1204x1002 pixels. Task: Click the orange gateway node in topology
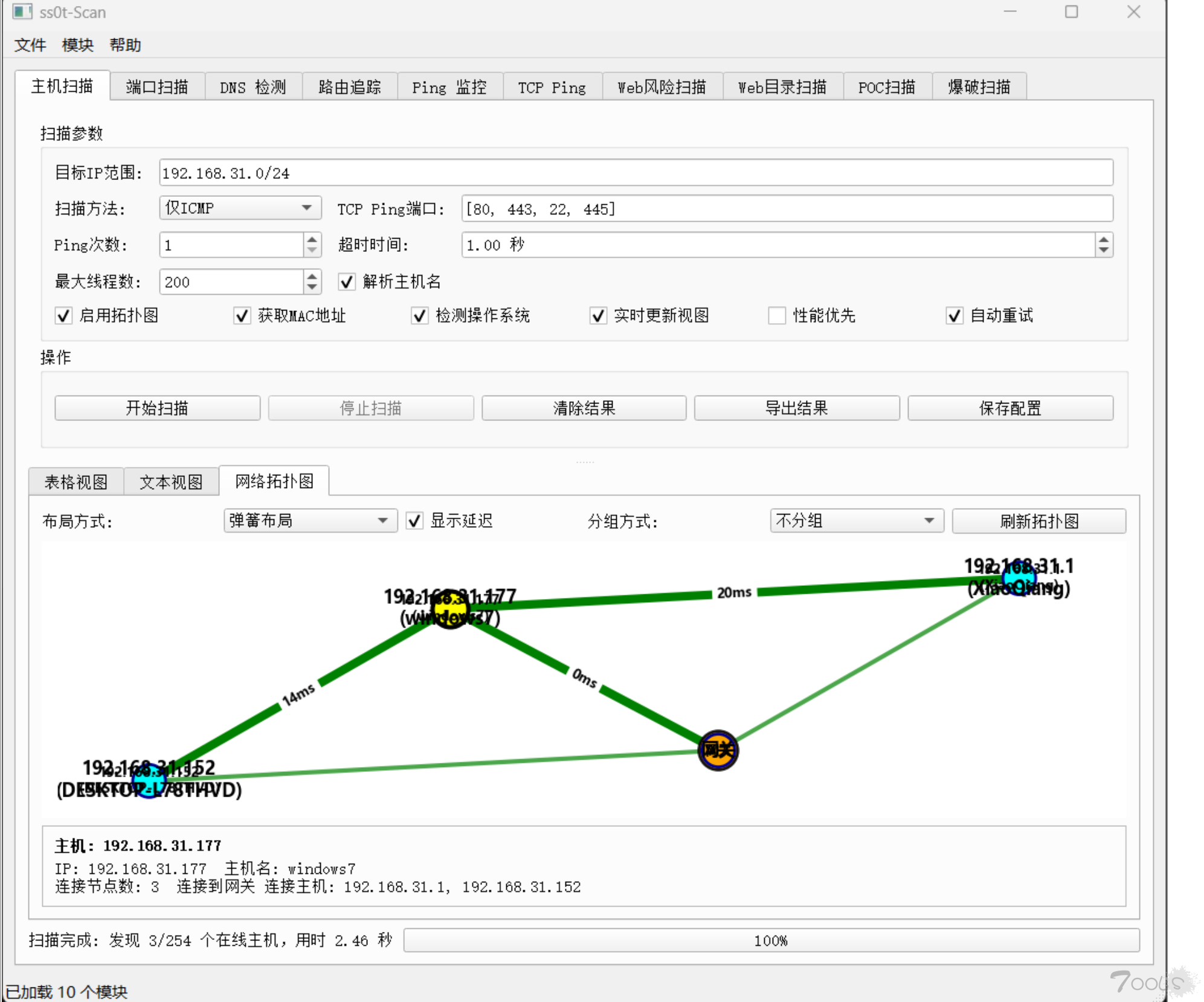pyautogui.click(x=718, y=750)
